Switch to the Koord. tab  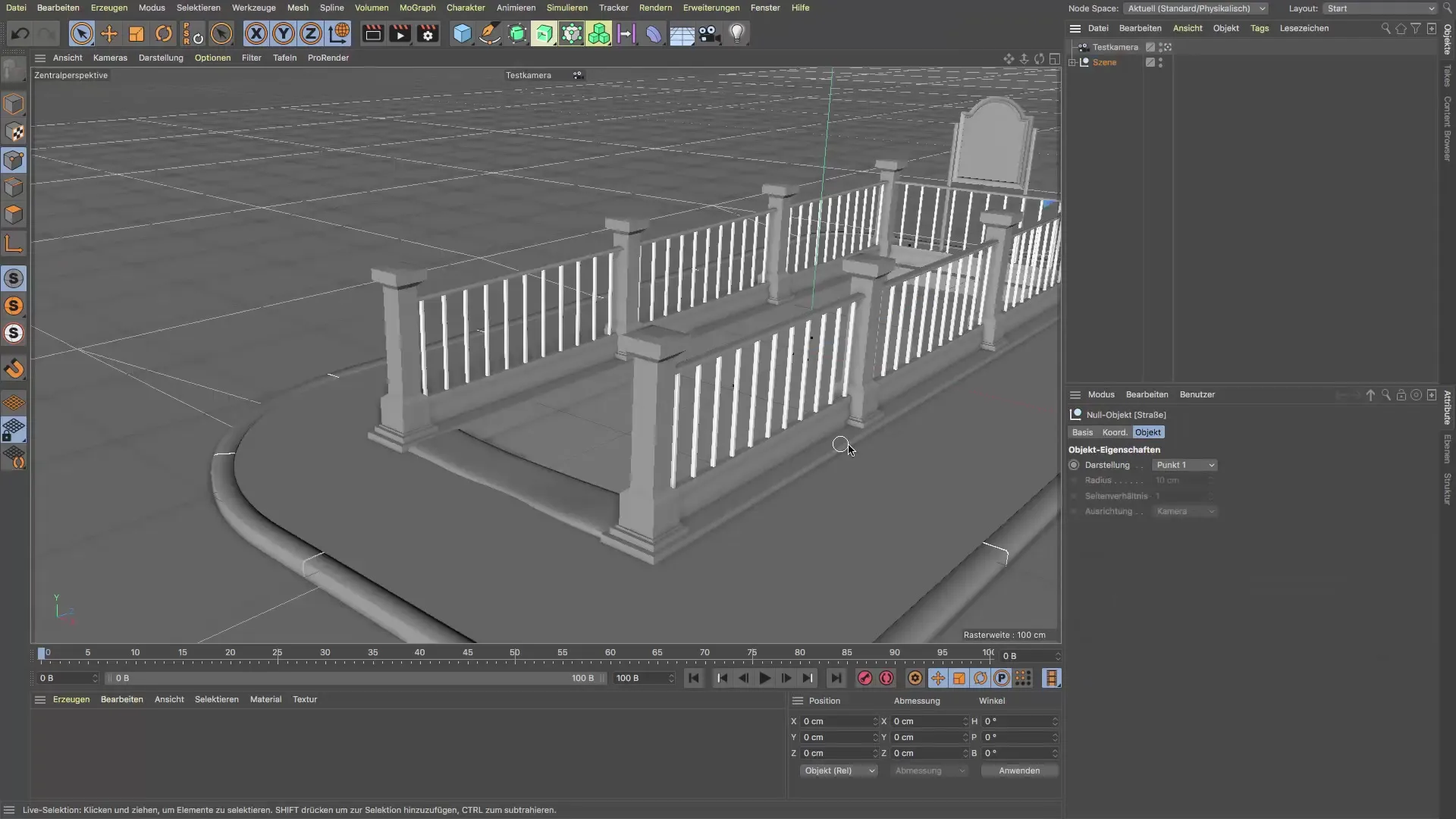[1115, 432]
